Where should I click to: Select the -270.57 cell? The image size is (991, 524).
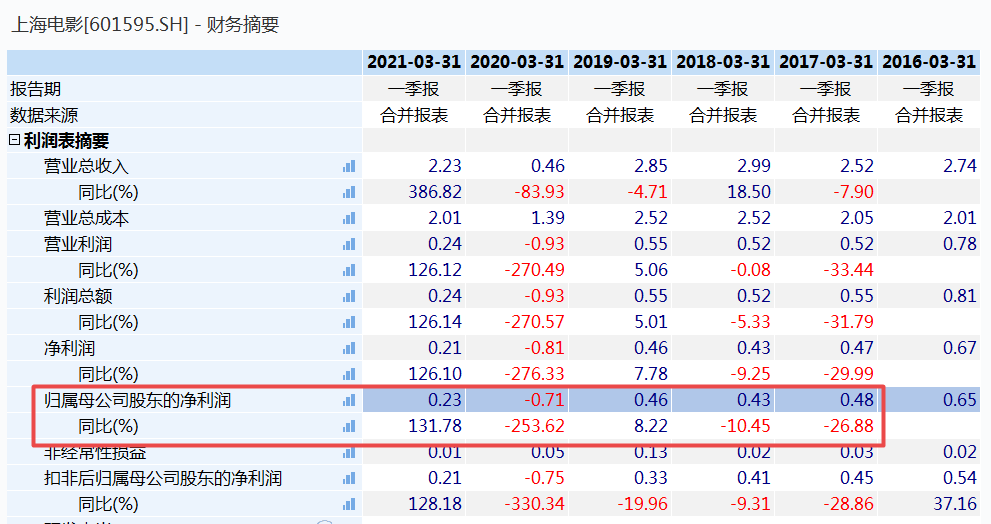pyautogui.click(x=517, y=322)
